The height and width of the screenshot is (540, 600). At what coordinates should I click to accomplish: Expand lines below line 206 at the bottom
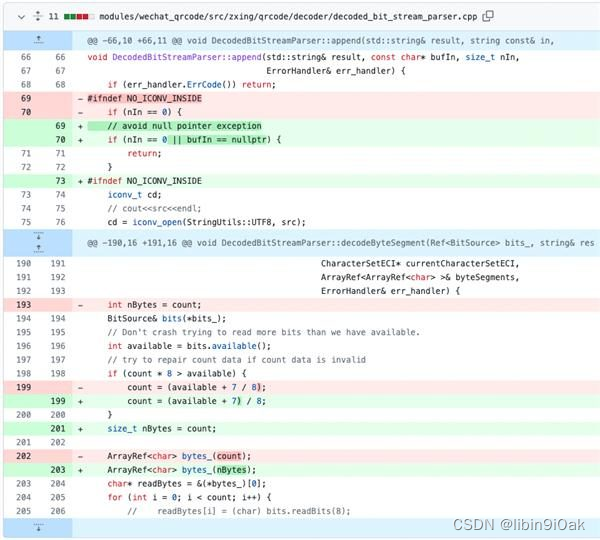click(x=38, y=528)
